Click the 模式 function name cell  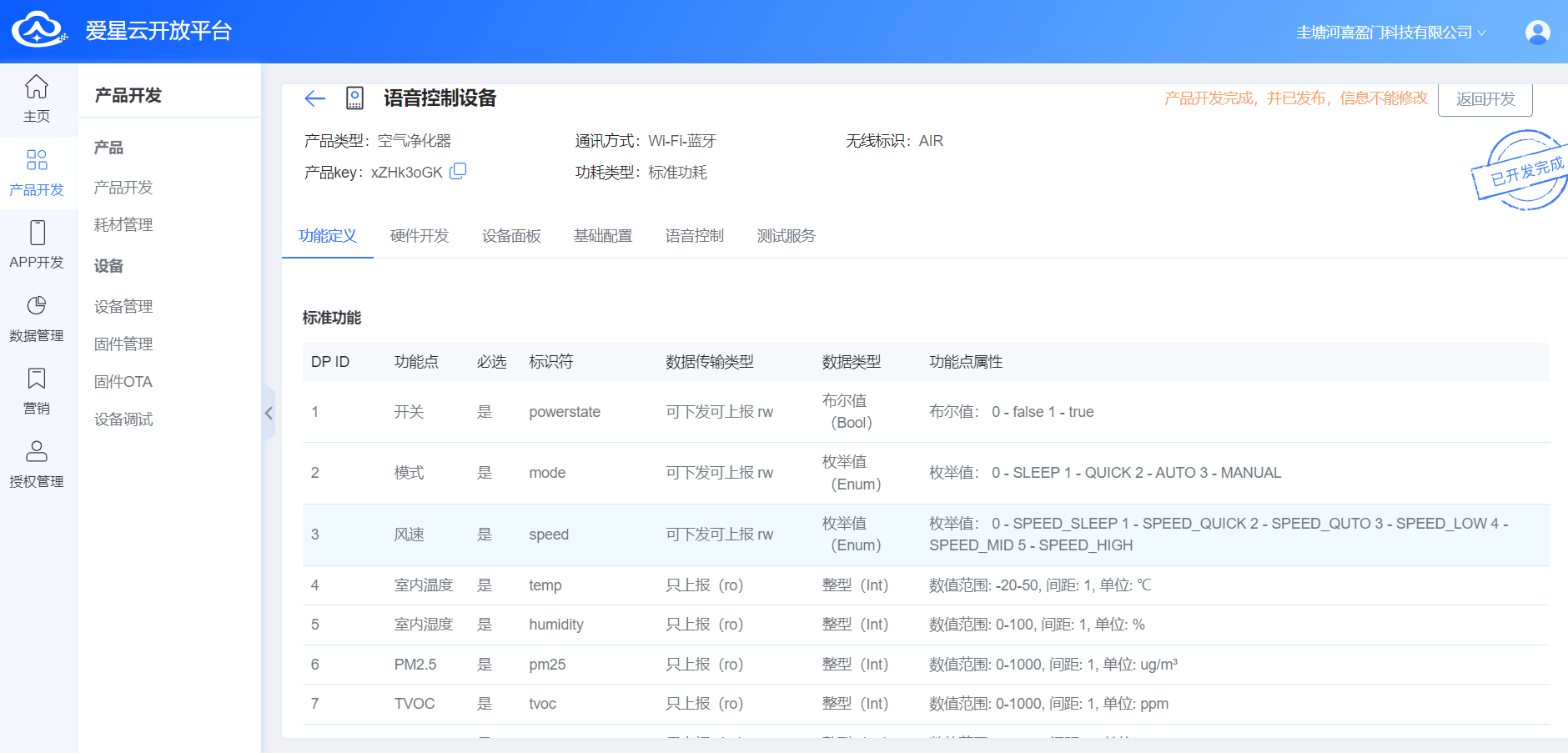[409, 473]
